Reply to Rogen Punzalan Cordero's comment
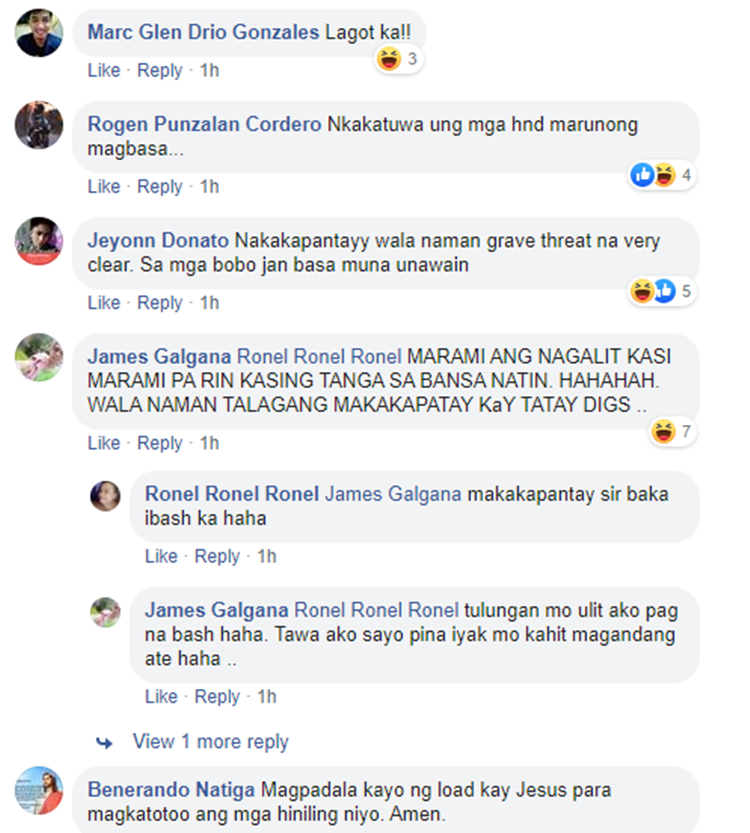Screen dimensions: 750x833 [x=160, y=186]
